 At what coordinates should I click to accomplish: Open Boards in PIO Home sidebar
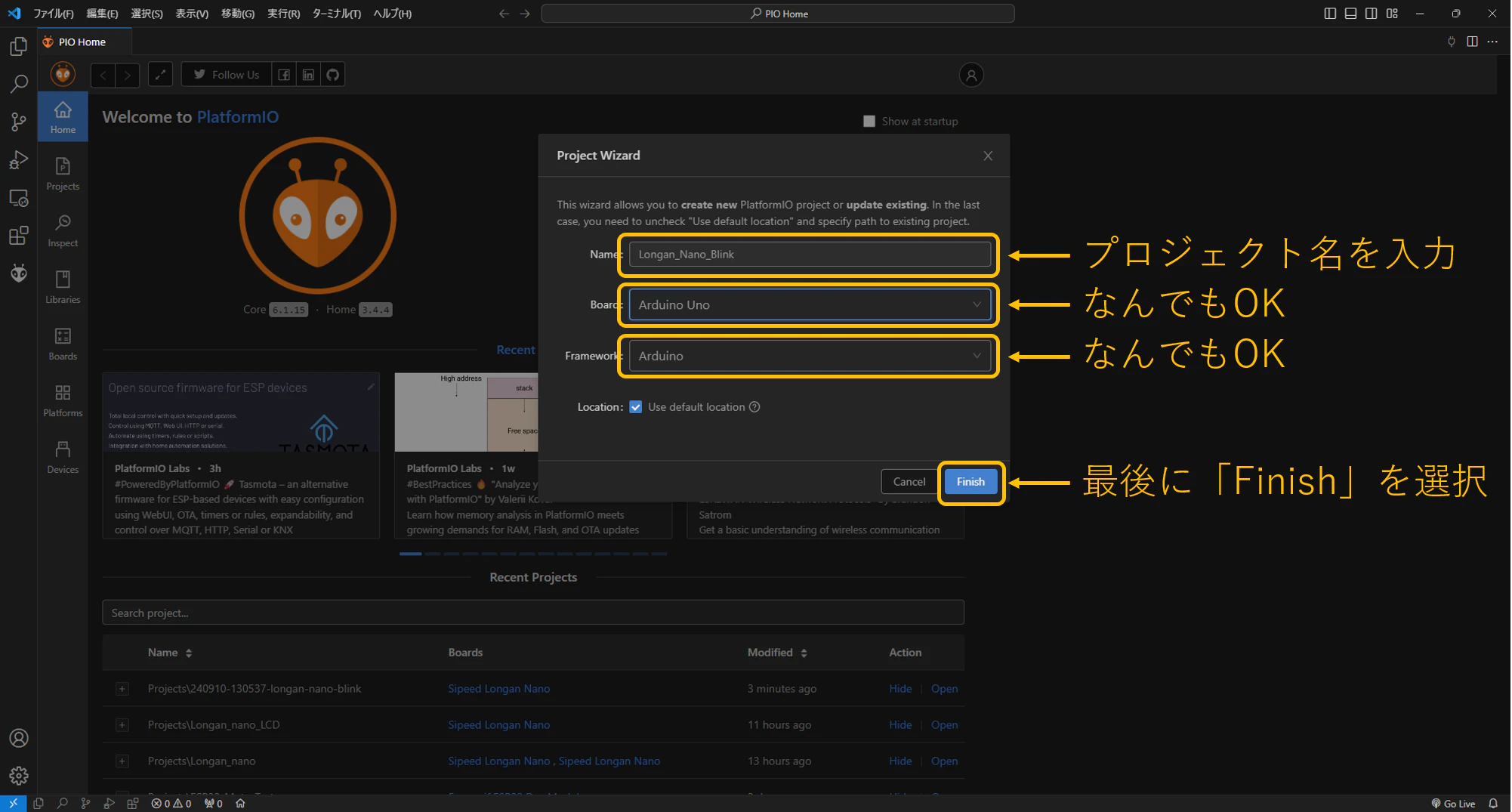click(x=63, y=344)
